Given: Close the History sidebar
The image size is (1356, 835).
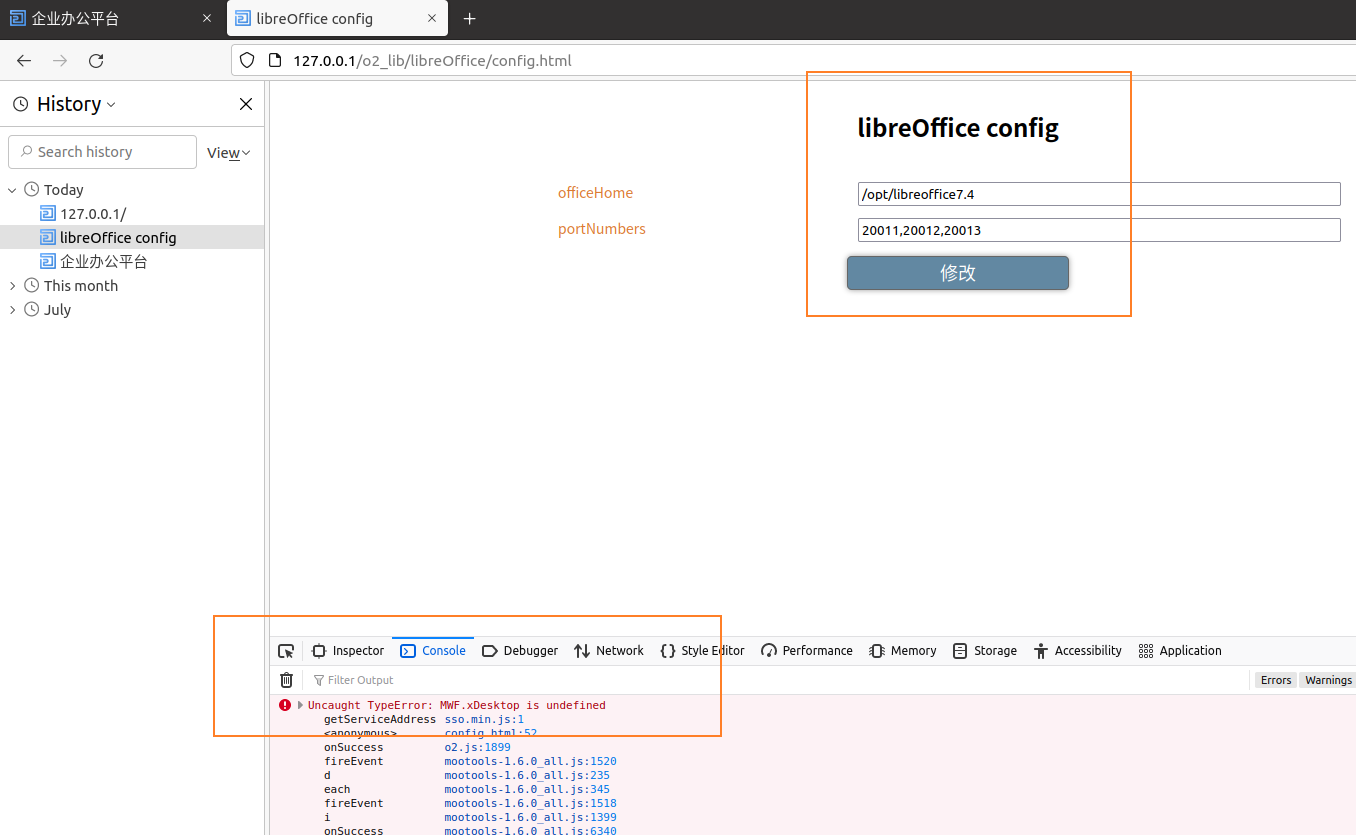Looking at the screenshot, I should coord(246,104).
